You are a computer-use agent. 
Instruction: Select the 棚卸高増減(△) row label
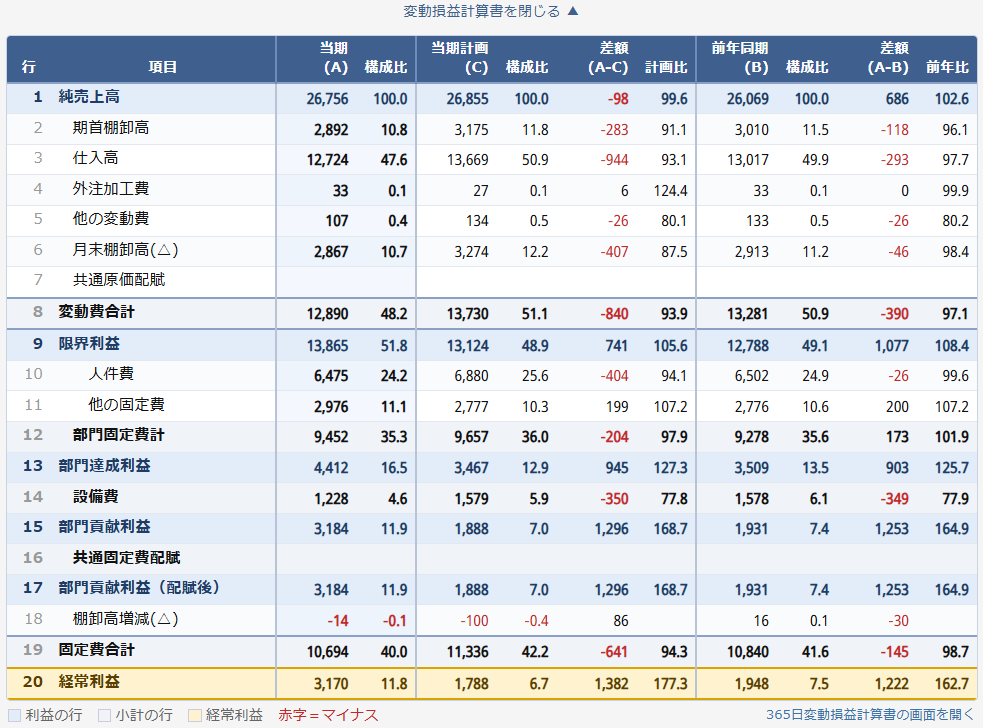125,619
